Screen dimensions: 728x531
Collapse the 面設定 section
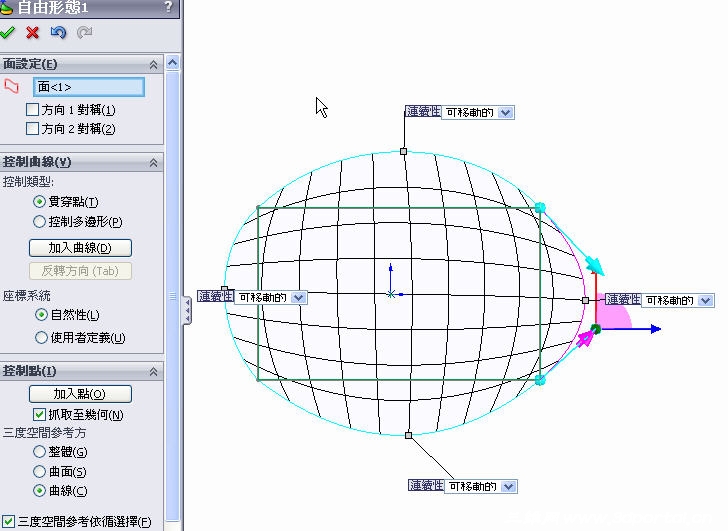tap(153, 65)
